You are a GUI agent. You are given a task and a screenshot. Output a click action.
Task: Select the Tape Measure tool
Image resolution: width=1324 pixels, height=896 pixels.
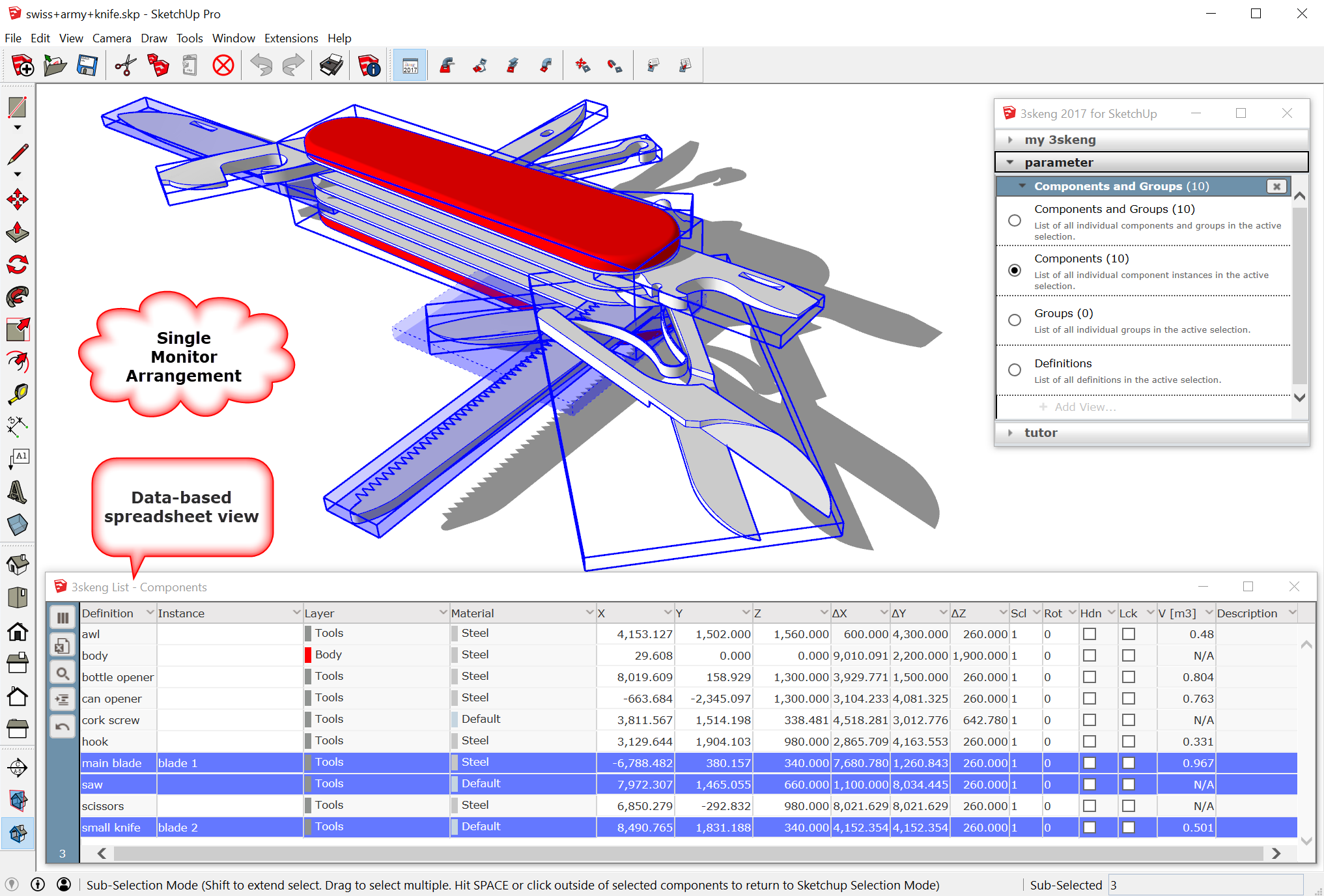click(18, 394)
